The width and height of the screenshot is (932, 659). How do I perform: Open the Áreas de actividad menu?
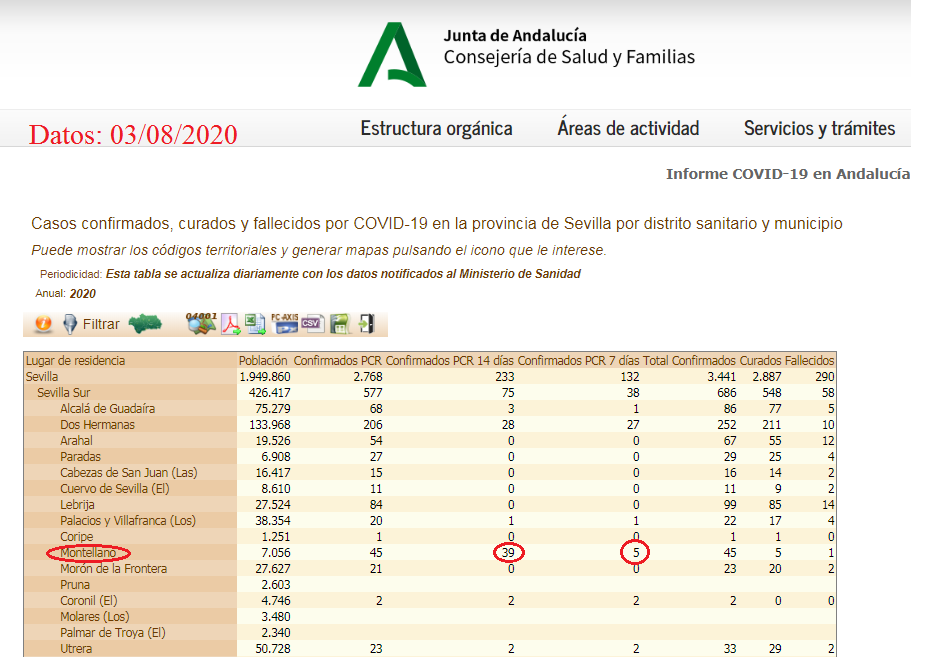click(x=628, y=128)
